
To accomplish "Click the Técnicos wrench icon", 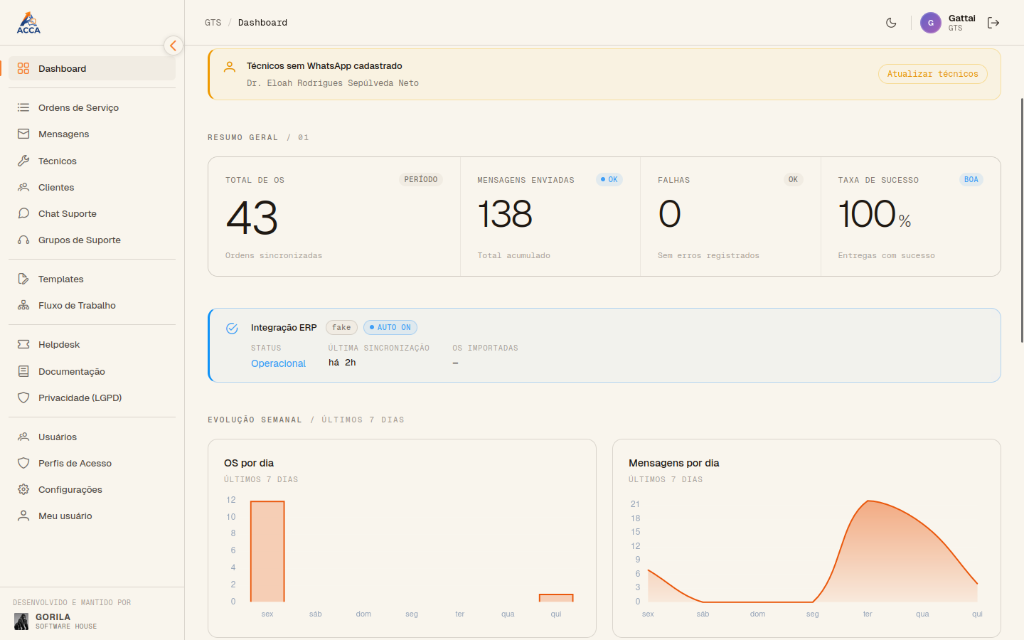I will (x=24, y=161).
